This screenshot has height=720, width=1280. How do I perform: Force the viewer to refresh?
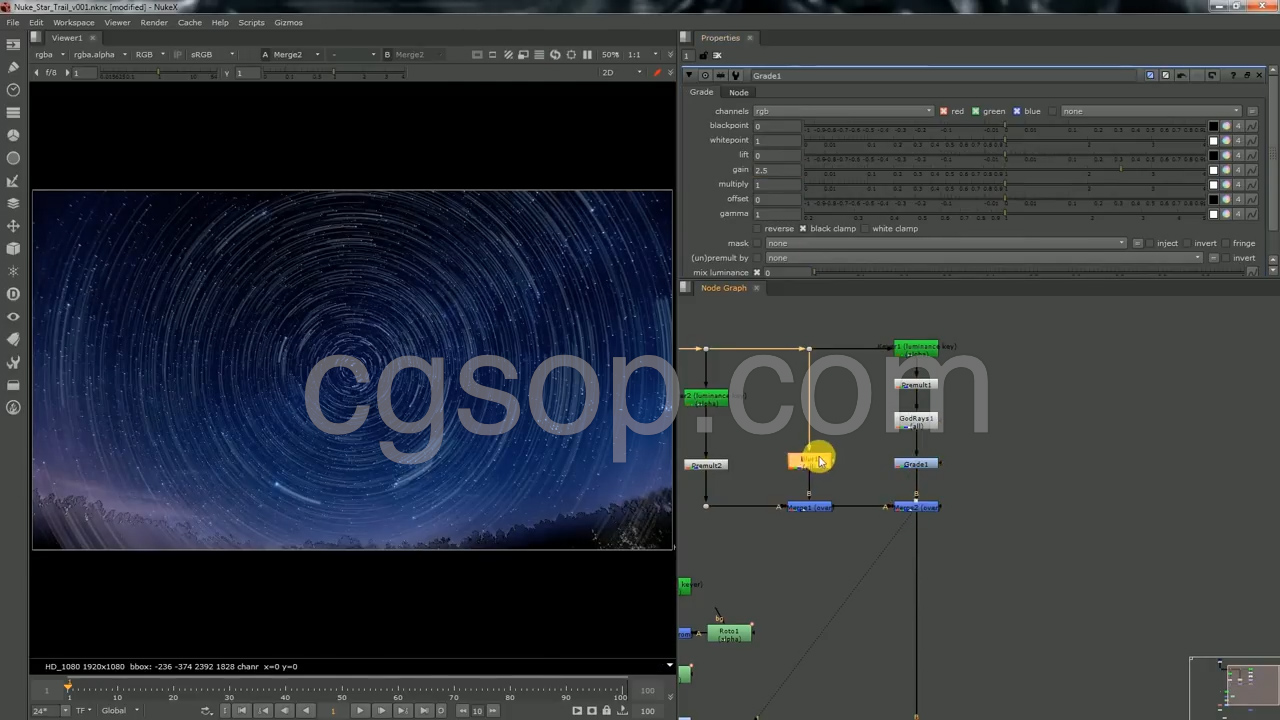pyautogui.click(x=555, y=54)
